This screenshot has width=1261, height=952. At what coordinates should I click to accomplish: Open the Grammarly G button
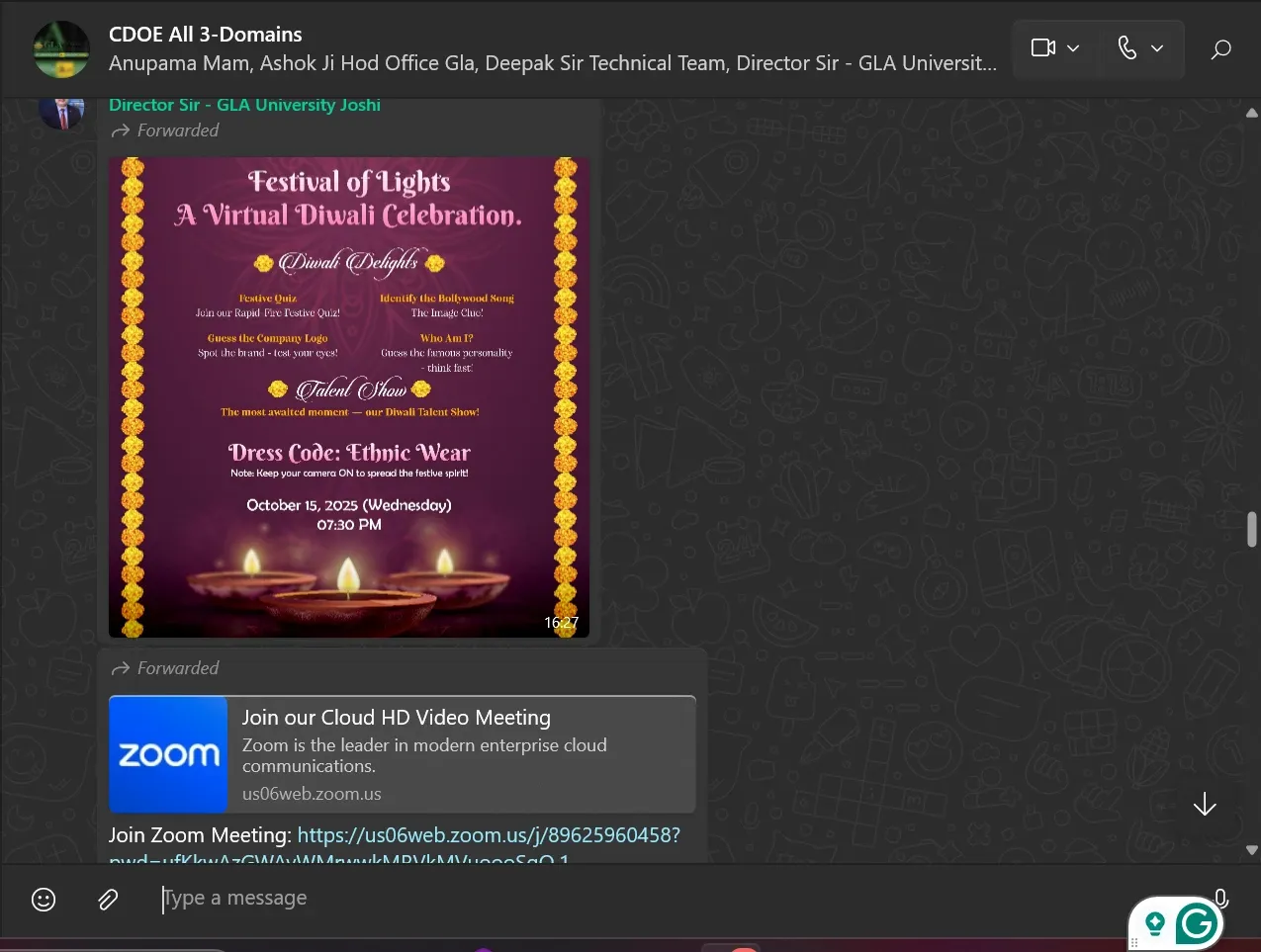1197,924
